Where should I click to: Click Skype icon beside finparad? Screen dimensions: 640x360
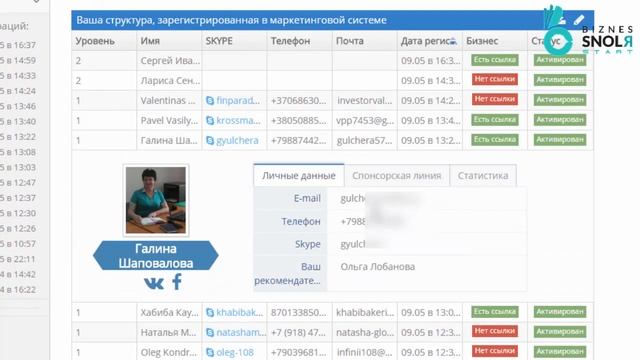(x=210, y=100)
